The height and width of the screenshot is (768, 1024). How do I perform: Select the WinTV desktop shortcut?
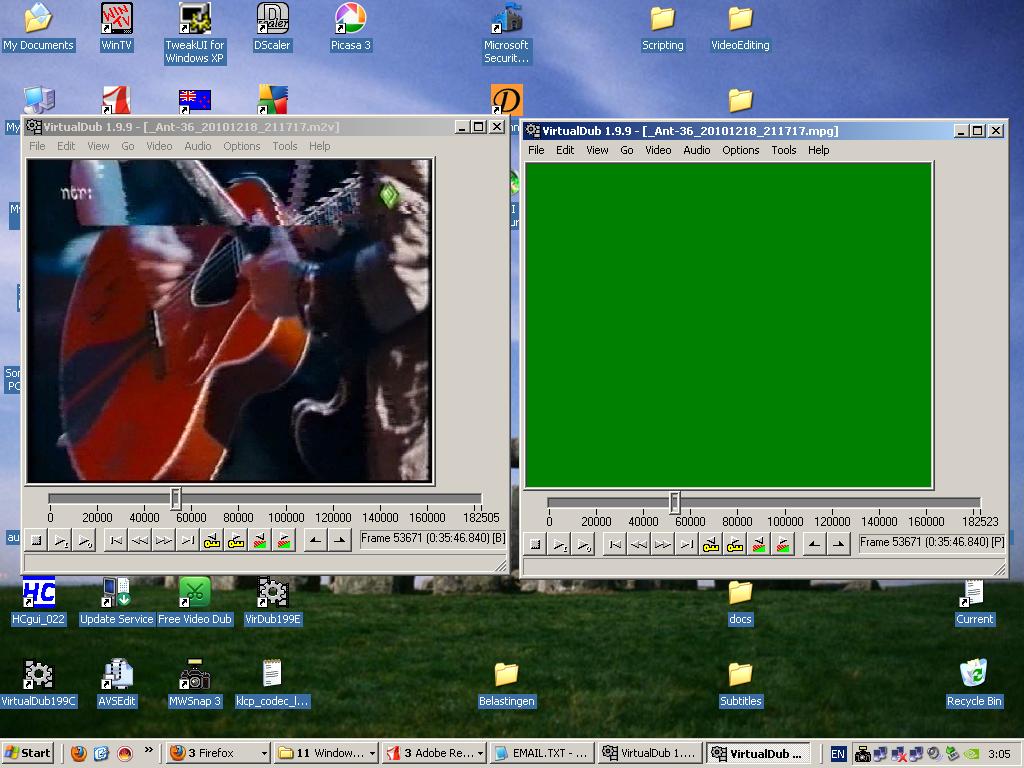(x=116, y=27)
